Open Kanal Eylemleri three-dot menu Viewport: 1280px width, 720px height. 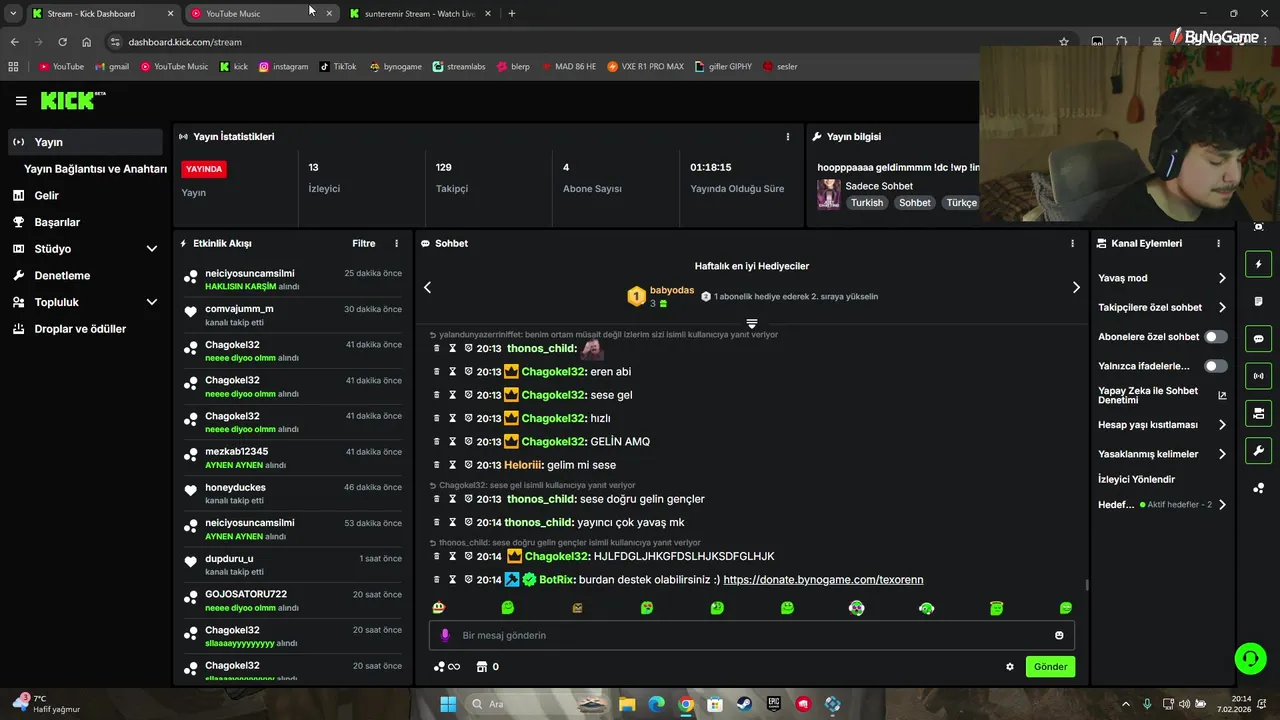coord(1218,243)
